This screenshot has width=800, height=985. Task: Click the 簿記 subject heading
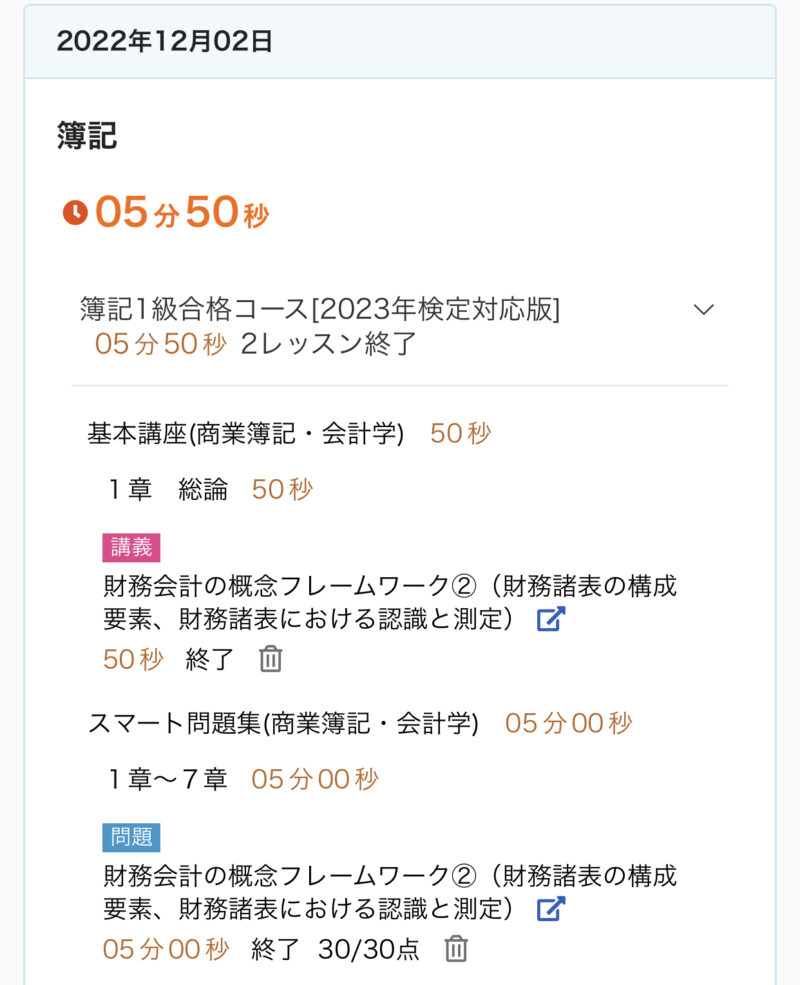[x=87, y=136]
